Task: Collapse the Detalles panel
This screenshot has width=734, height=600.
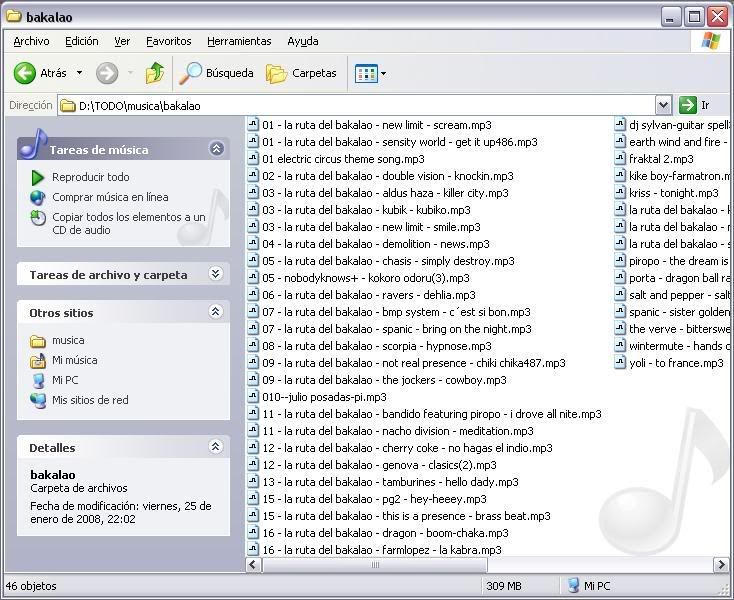Action: coord(215,446)
